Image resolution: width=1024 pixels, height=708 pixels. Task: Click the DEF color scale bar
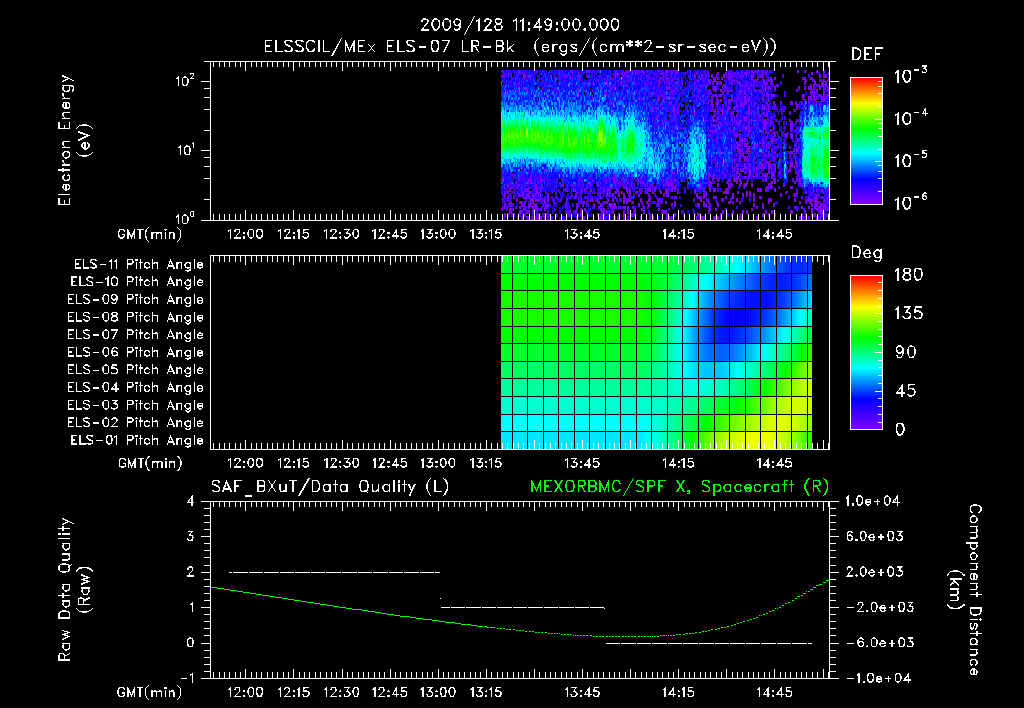[866, 141]
